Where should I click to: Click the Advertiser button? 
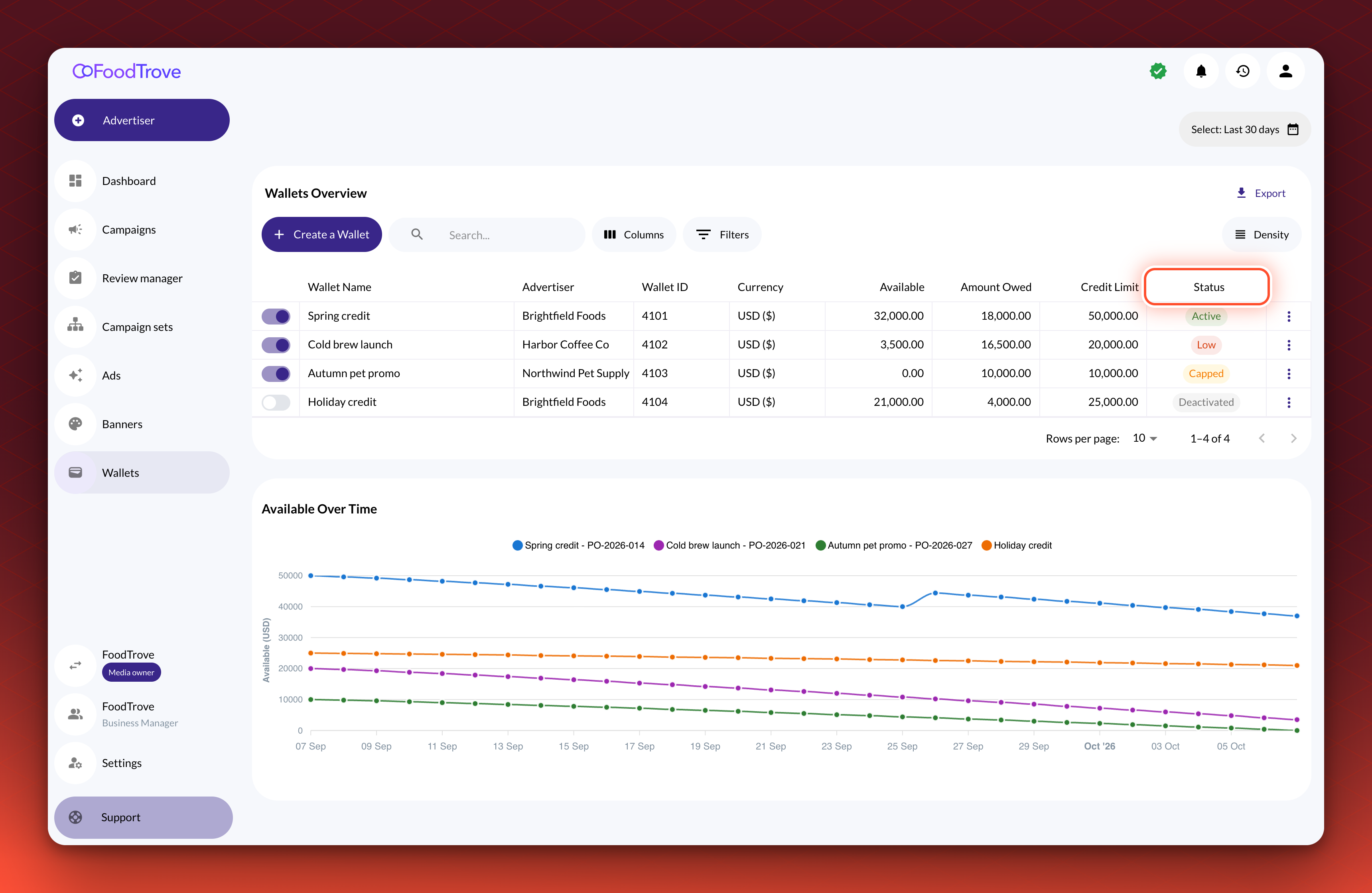point(142,120)
